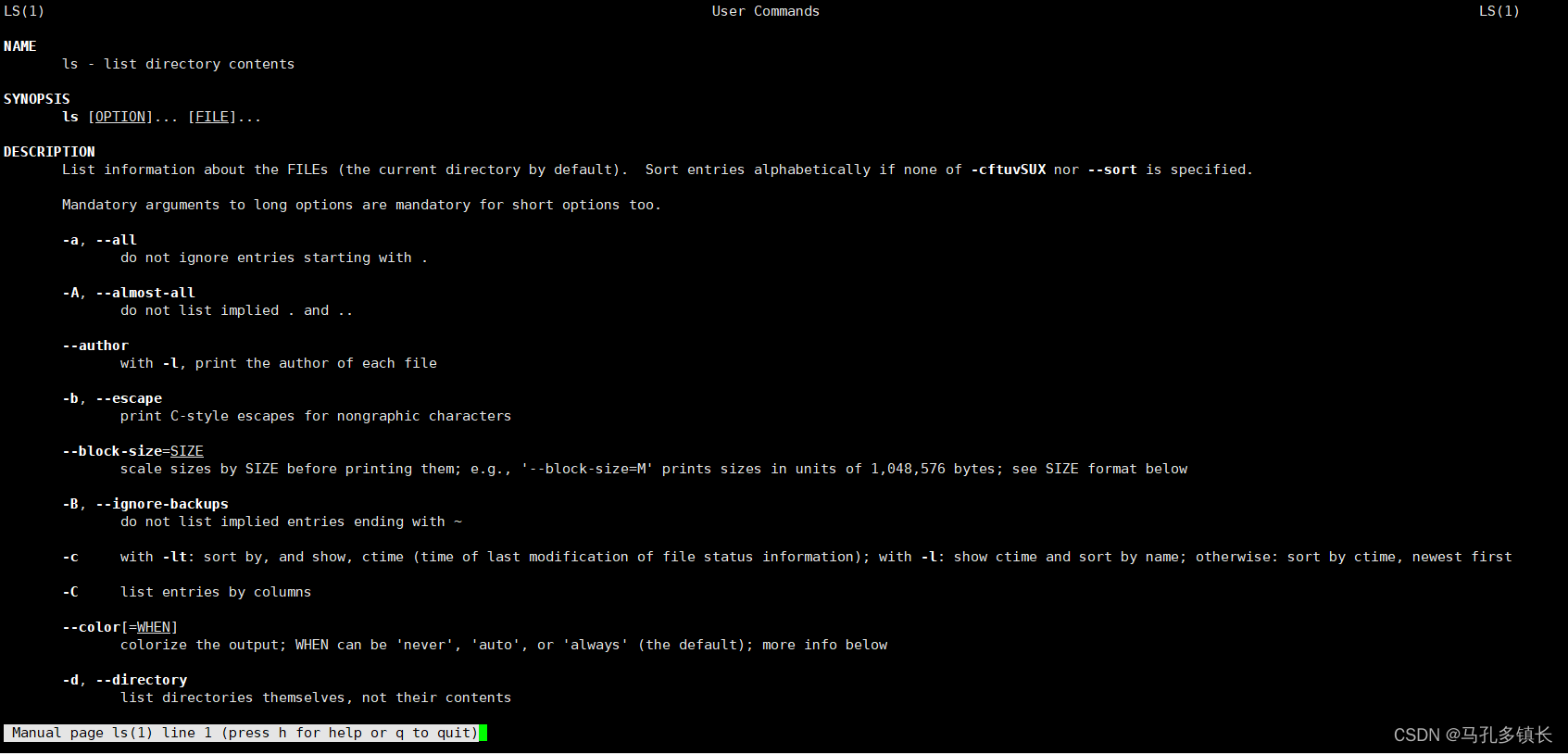Click the bold '--sort' text
Screen dimensions: 1568x754
pos(1112,170)
